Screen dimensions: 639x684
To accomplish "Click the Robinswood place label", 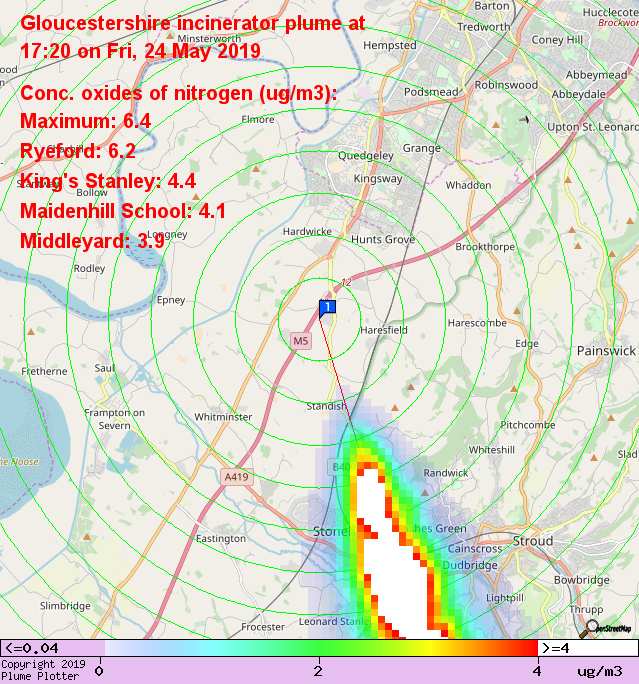I will tap(506, 85).
